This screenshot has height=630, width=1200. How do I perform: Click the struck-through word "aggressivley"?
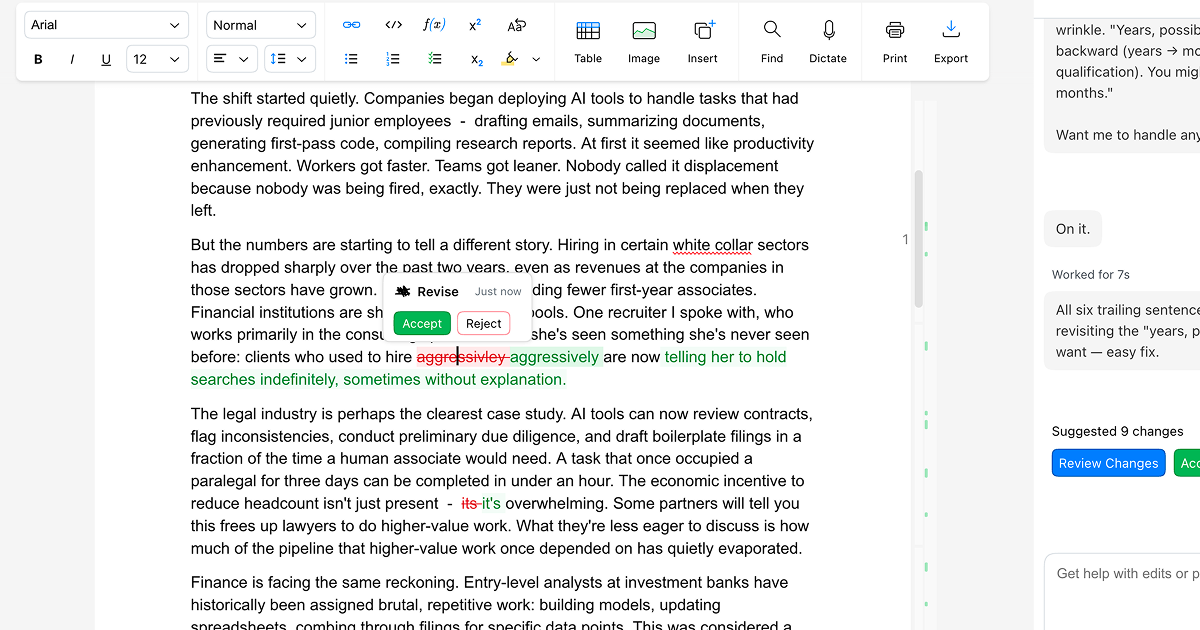[461, 357]
